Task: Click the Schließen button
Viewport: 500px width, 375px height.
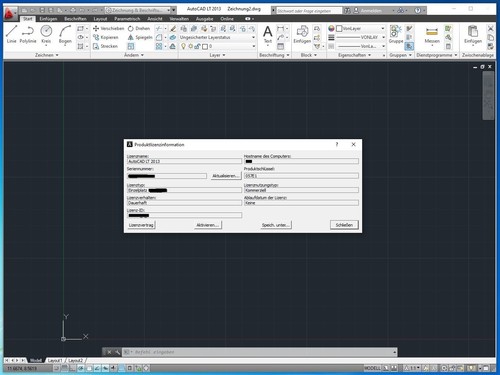Action: point(344,225)
